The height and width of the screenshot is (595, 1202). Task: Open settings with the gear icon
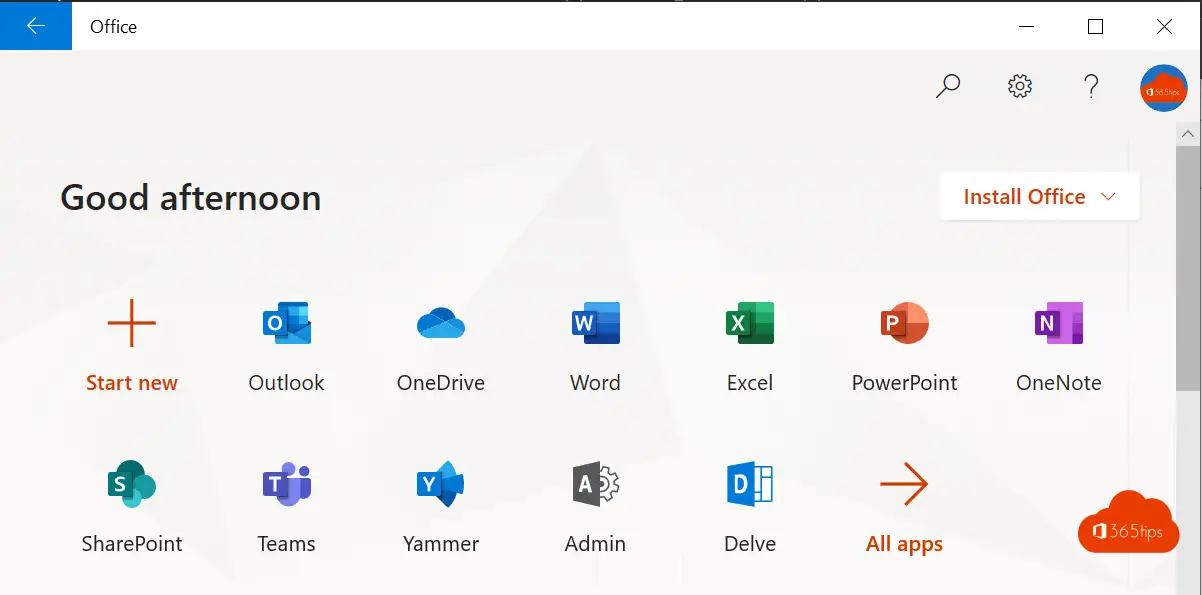pyautogui.click(x=1020, y=86)
